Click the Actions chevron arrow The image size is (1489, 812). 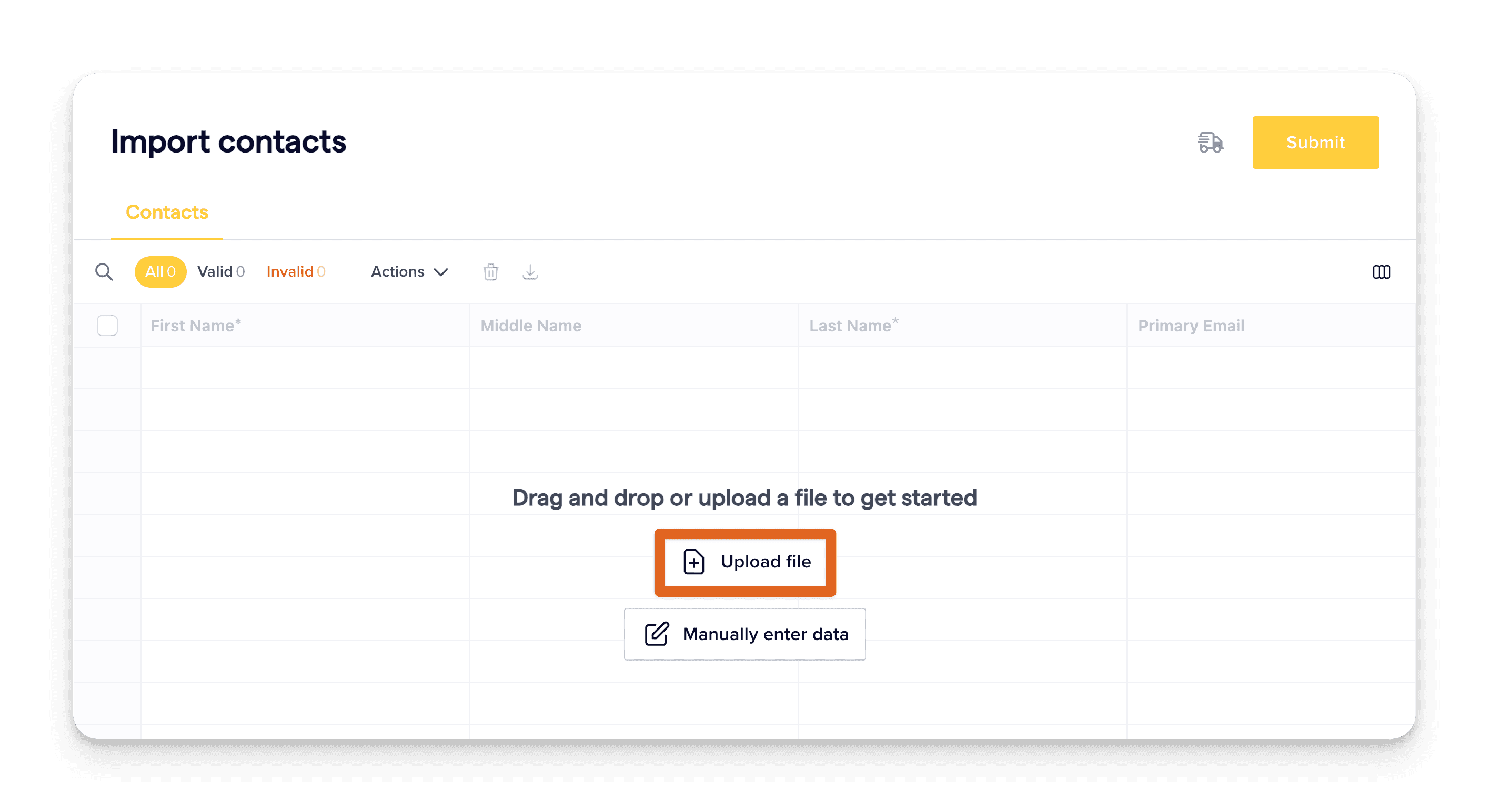point(441,272)
